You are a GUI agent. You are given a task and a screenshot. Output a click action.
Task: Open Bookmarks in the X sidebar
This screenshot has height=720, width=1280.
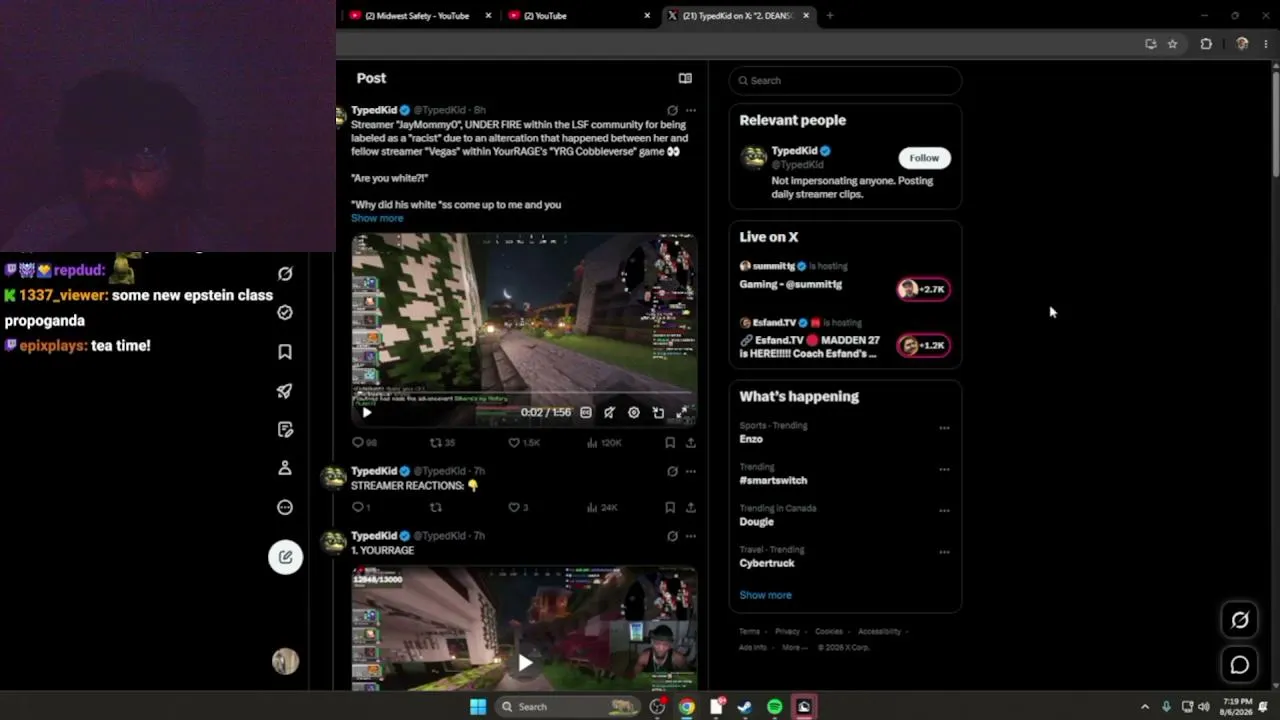(x=285, y=352)
